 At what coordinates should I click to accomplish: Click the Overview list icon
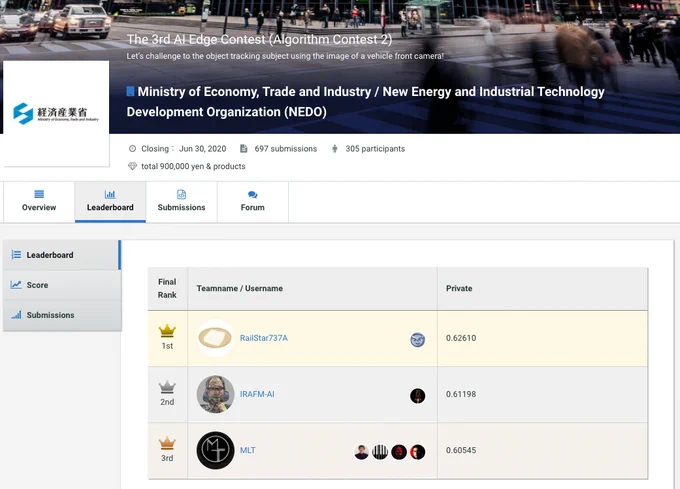click(x=39, y=194)
